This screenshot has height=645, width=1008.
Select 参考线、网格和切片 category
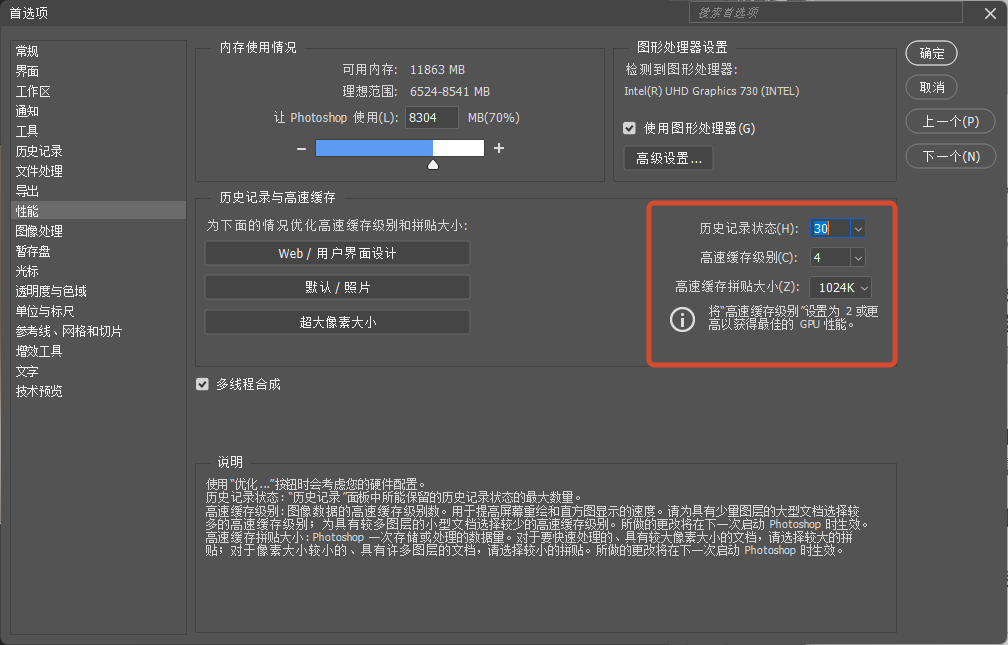(98, 331)
